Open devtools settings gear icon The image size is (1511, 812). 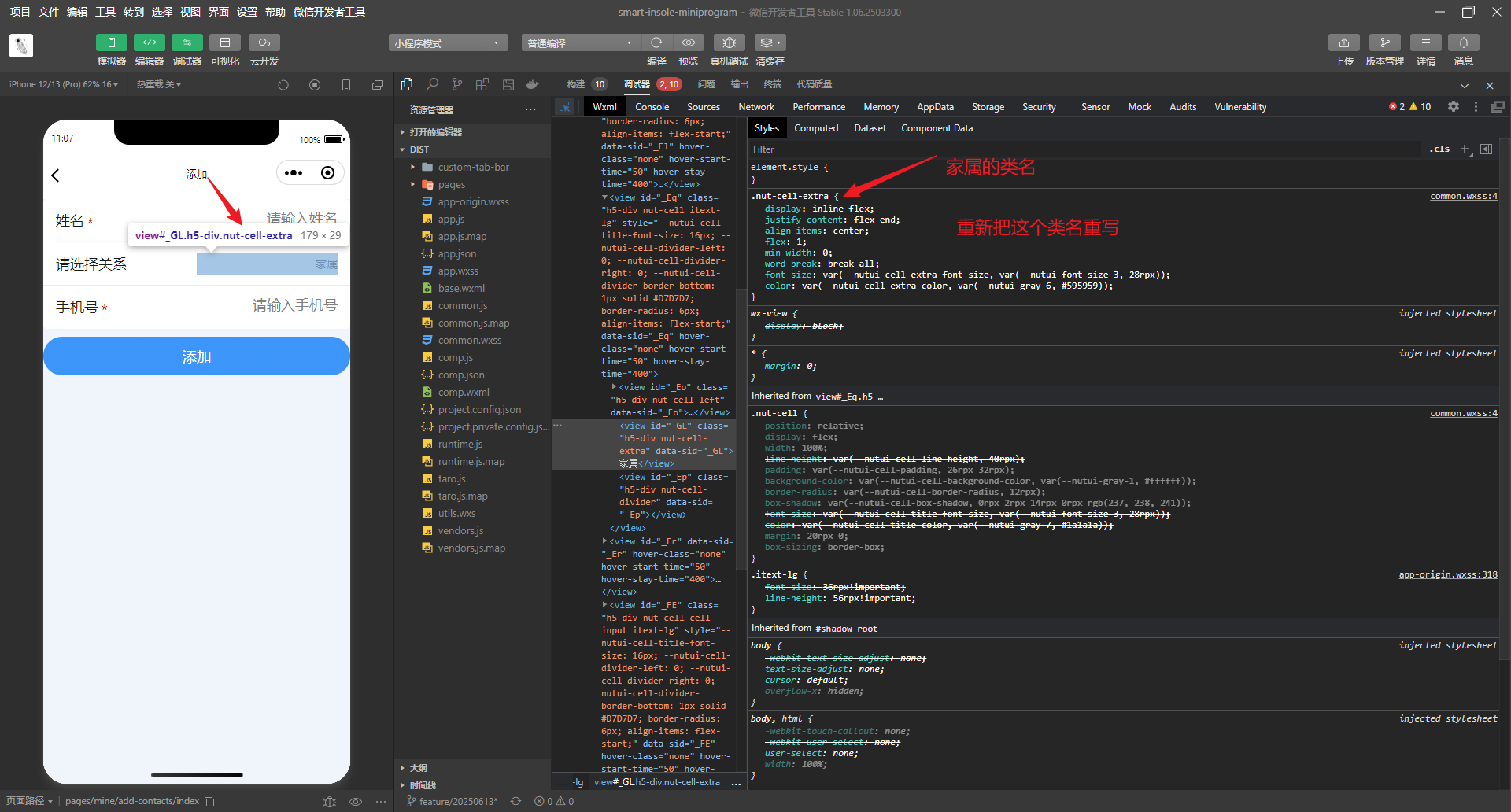tap(1454, 106)
